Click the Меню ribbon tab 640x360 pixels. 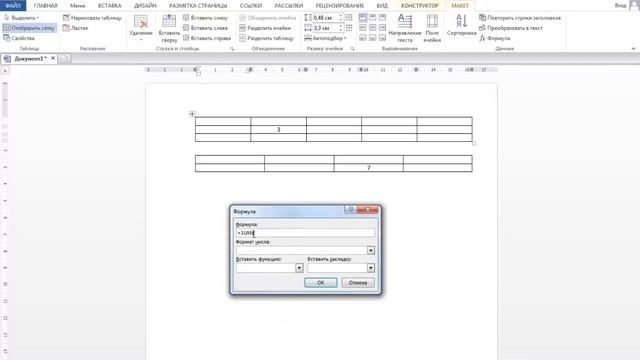pos(78,6)
